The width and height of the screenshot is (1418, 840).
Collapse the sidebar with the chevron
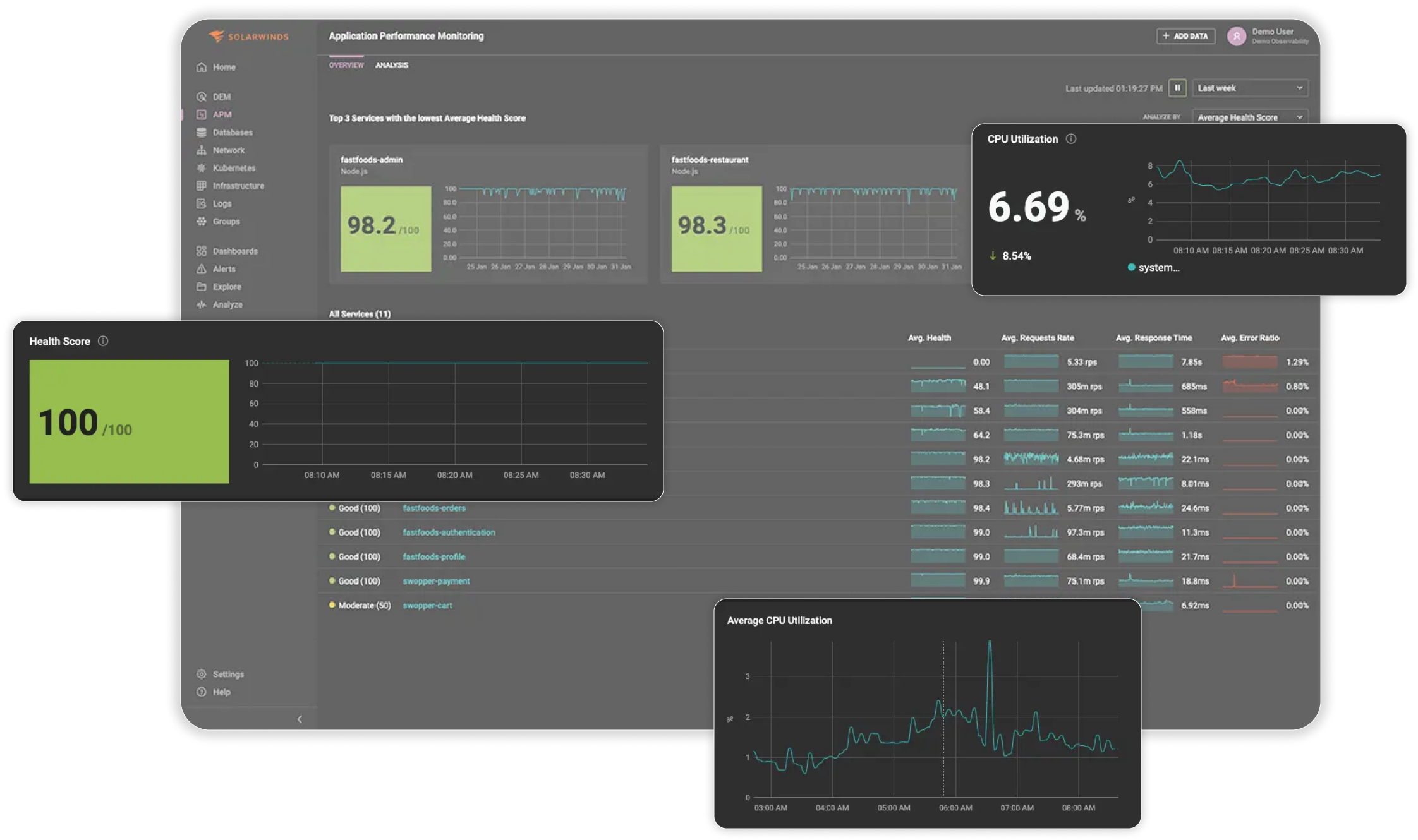[300, 719]
